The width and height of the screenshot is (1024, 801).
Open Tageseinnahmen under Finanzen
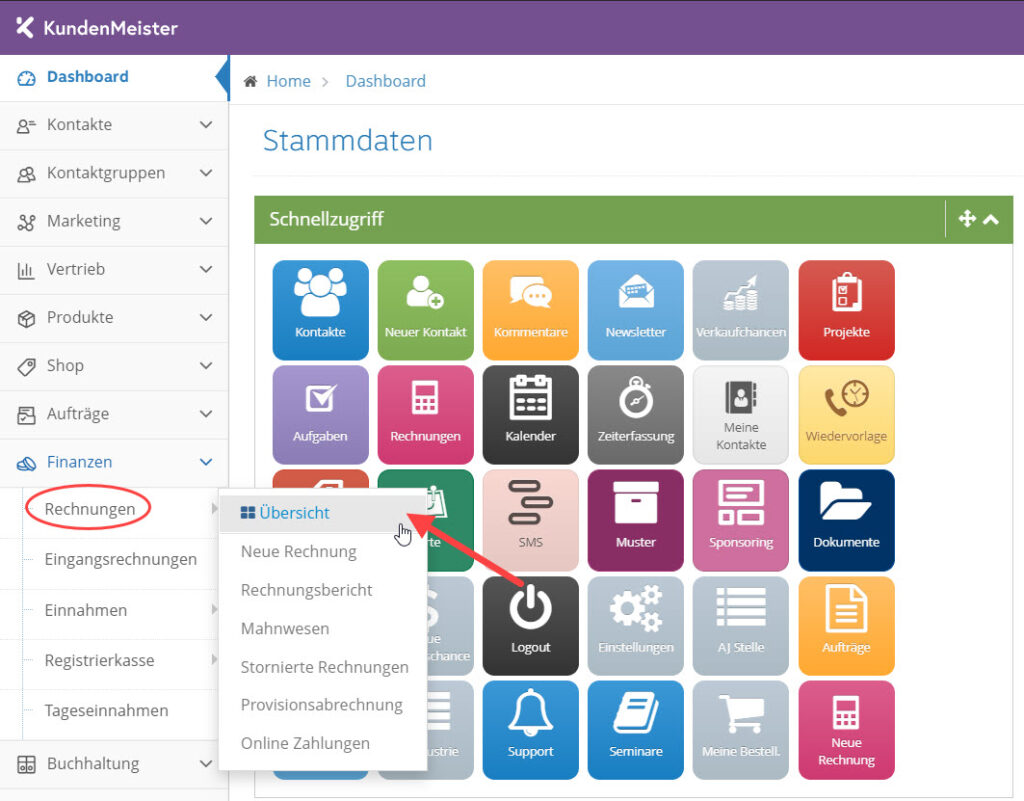[106, 711]
